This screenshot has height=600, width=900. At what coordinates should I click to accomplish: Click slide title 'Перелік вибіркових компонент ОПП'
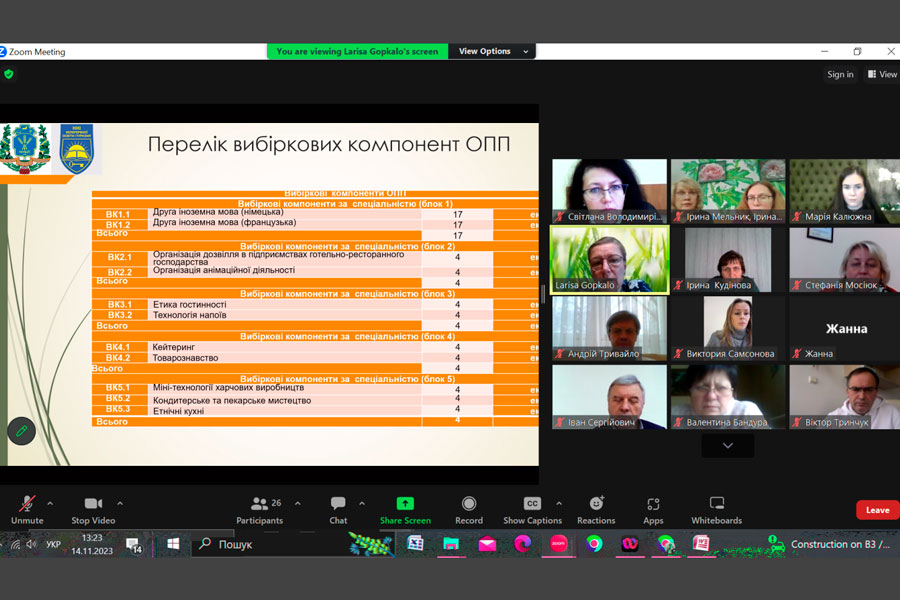pos(329,144)
